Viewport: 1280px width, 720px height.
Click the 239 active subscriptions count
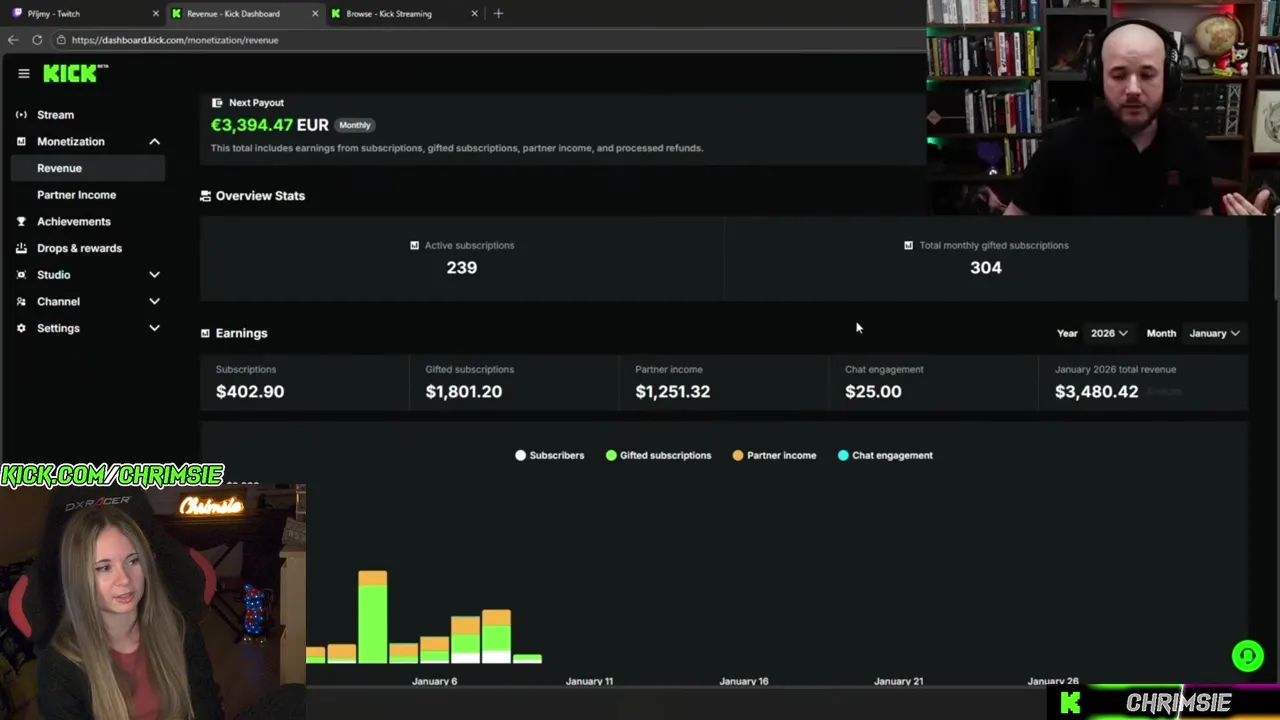pos(462,268)
